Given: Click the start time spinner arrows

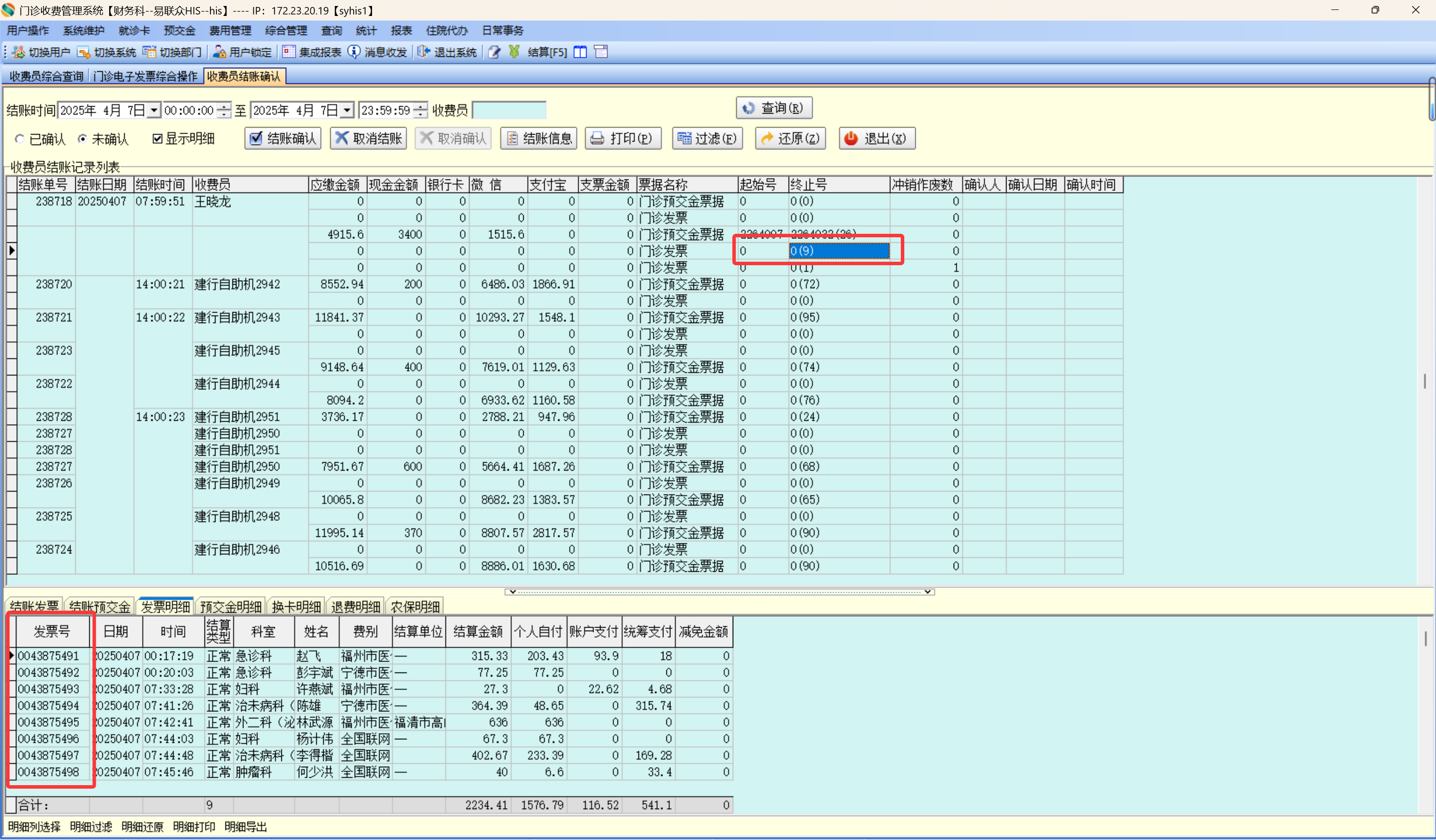Looking at the screenshot, I should 224,111.
